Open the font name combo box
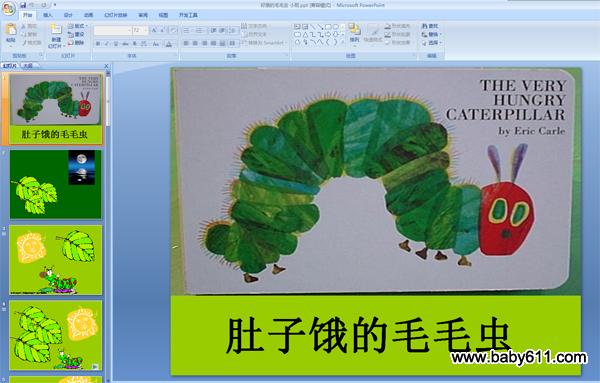 (112, 30)
